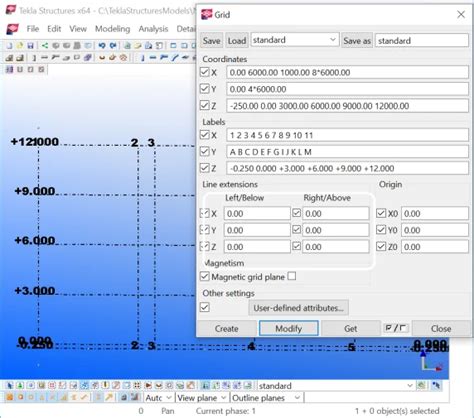Click the yellow arrow snap icon in bottom toolbar
The height and width of the screenshot is (418, 474).
[109, 397]
